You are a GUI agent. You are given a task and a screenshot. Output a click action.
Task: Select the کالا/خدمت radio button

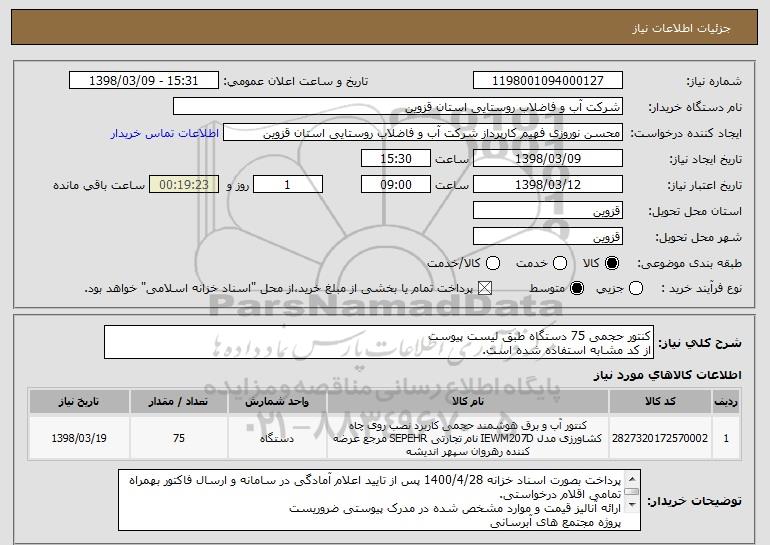pyautogui.click(x=493, y=264)
